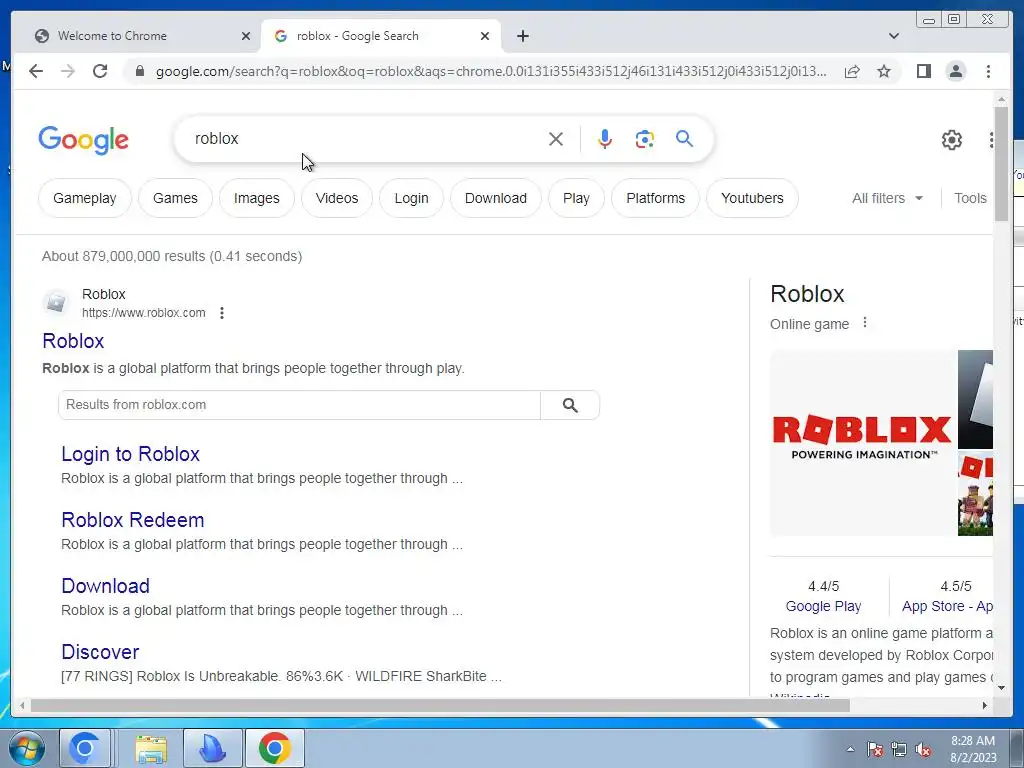The height and width of the screenshot is (768, 1024).
Task: Select the Videos filter chip
Action: pos(337,198)
